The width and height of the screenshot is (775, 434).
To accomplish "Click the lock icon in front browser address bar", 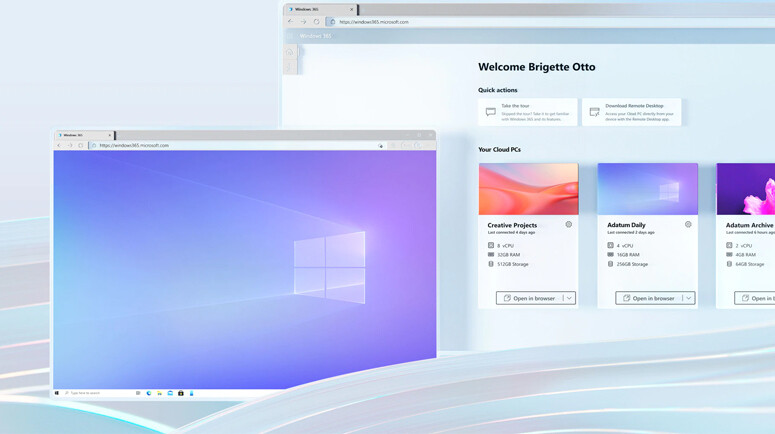I will click(94, 145).
